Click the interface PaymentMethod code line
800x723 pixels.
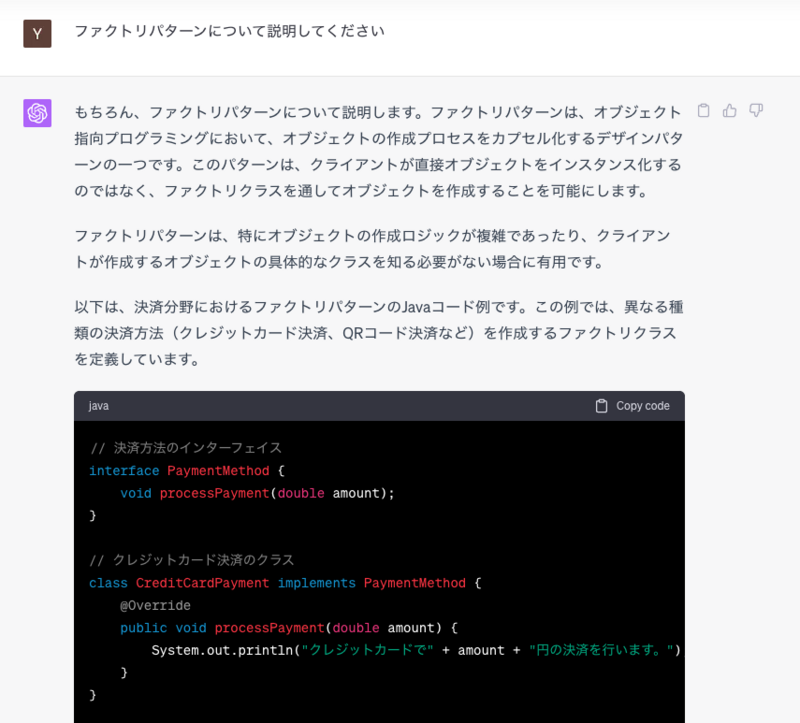pyautogui.click(x=187, y=470)
